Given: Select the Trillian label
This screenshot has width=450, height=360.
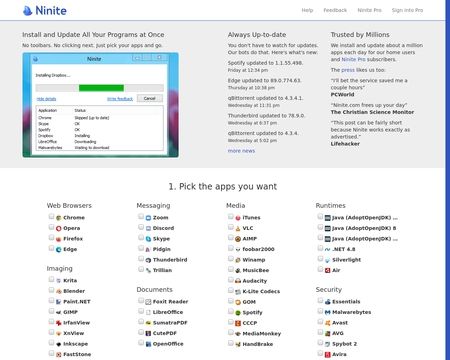Looking at the screenshot, I should (x=162, y=270).
